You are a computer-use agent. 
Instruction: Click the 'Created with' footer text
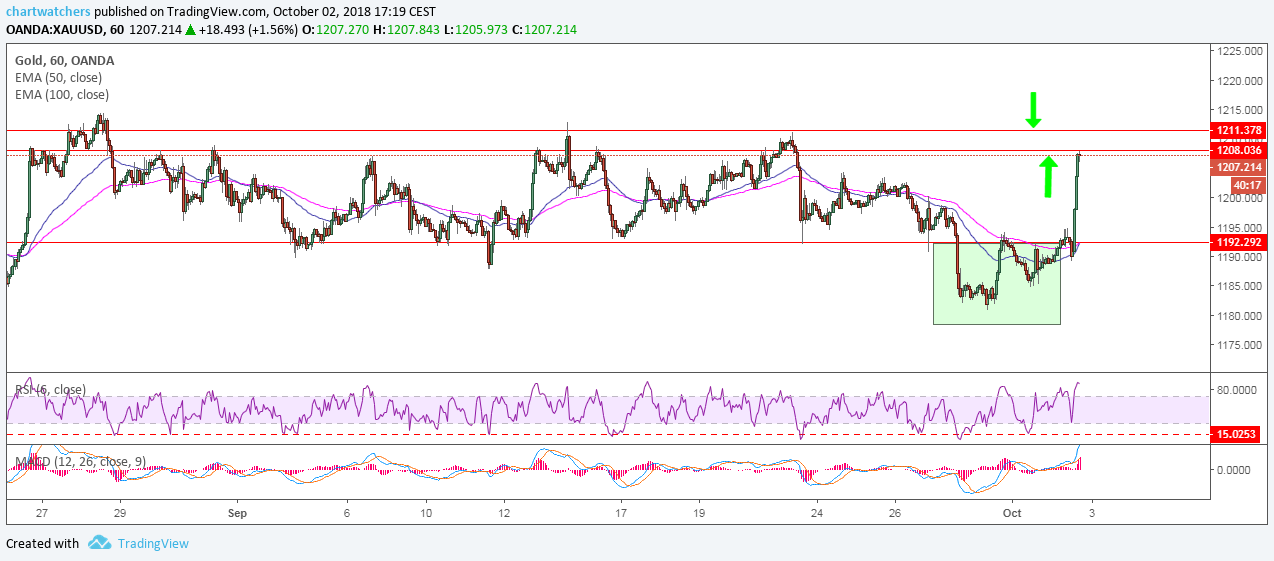click(42, 543)
